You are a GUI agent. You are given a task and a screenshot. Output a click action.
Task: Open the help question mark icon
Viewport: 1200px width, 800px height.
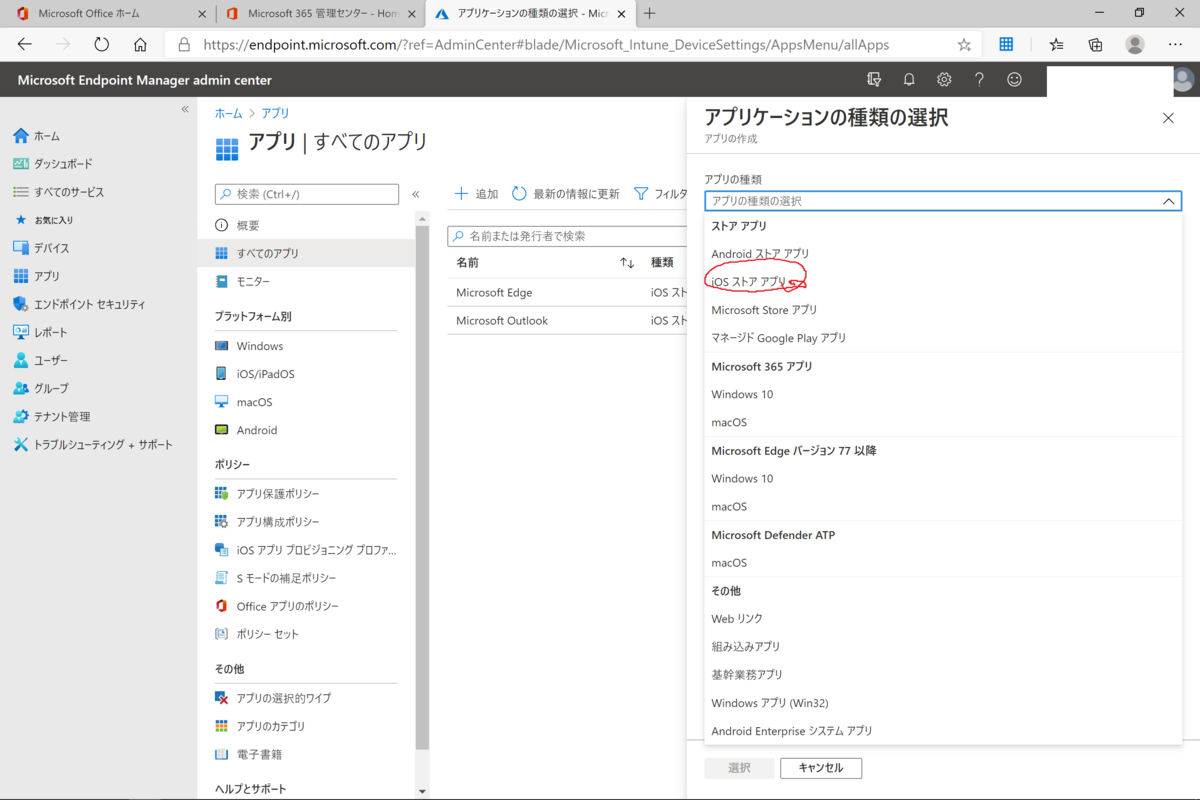click(x=979, y=79)
